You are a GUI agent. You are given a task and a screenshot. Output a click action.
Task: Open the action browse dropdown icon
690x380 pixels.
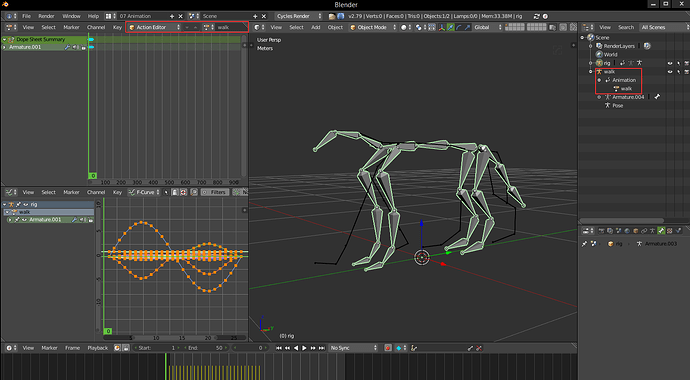tap(208, 27)
